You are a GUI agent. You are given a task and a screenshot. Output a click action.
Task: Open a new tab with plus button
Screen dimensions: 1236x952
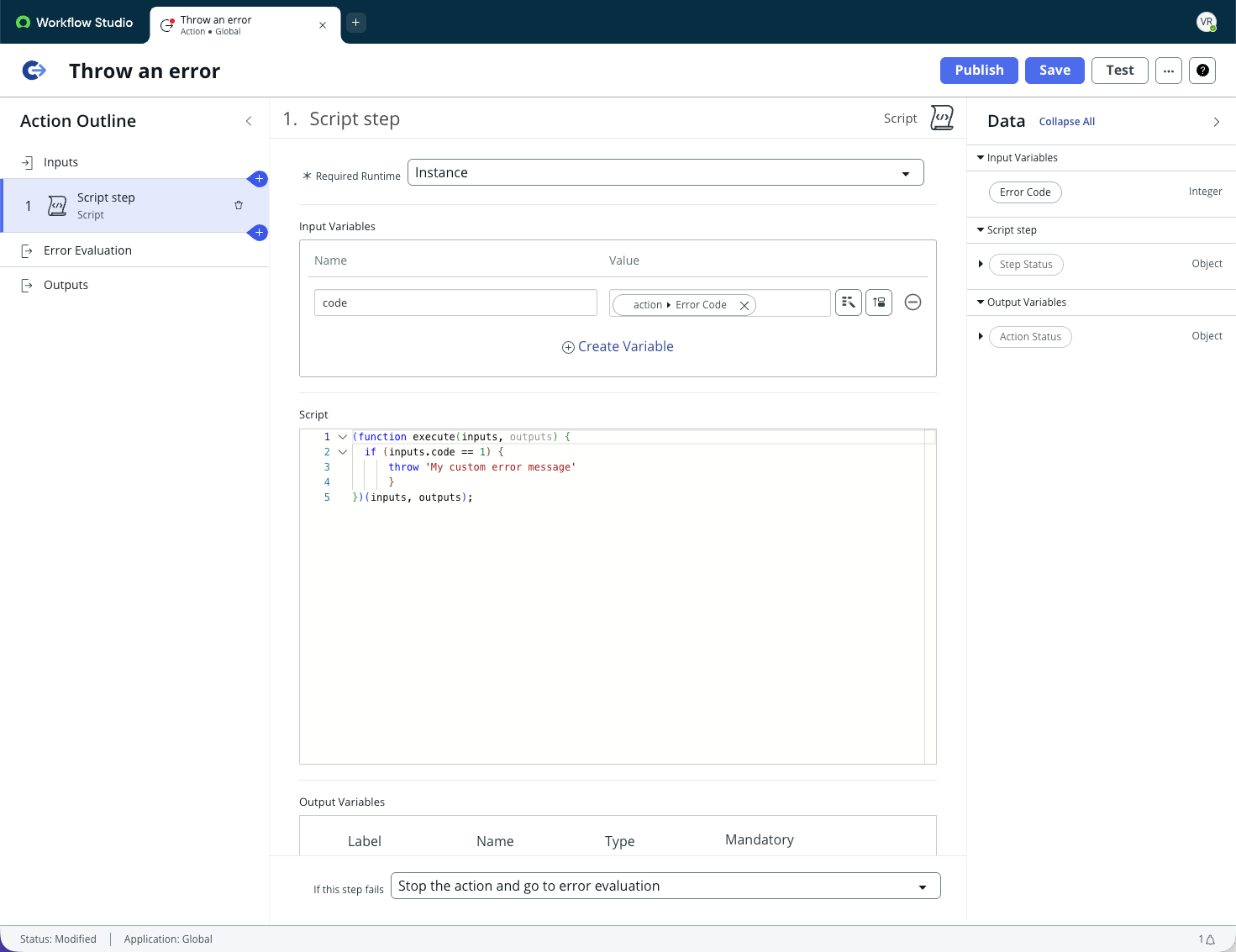[356, 23]
